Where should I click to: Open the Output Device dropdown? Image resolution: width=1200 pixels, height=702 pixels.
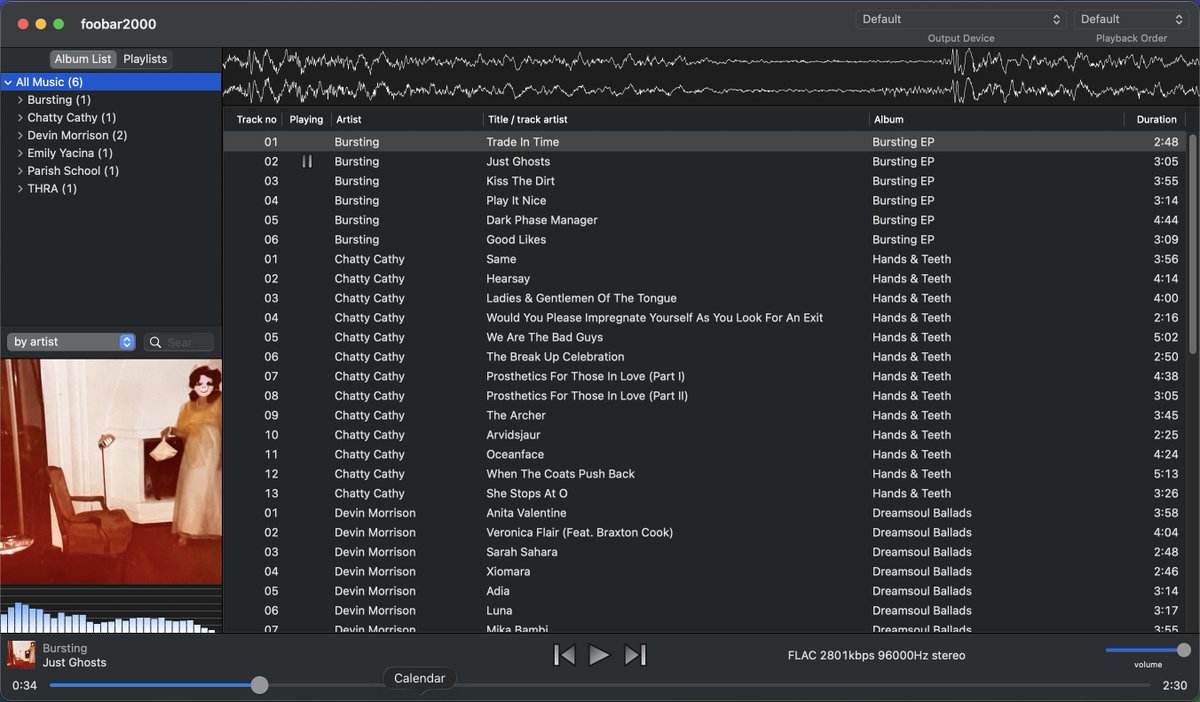(x=961, y=19)
